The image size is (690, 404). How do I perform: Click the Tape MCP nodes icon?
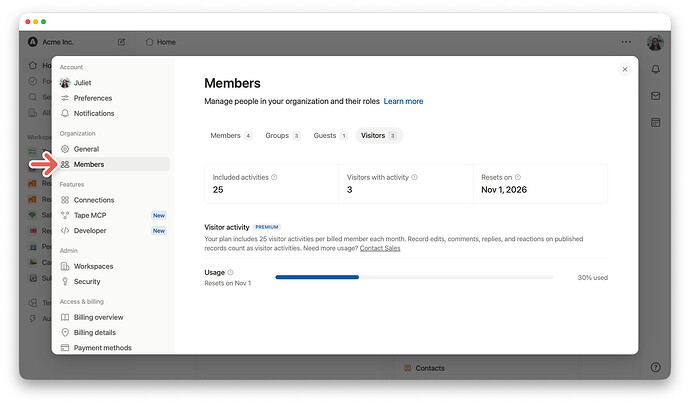pyautogui.click(x=65, y=215)
